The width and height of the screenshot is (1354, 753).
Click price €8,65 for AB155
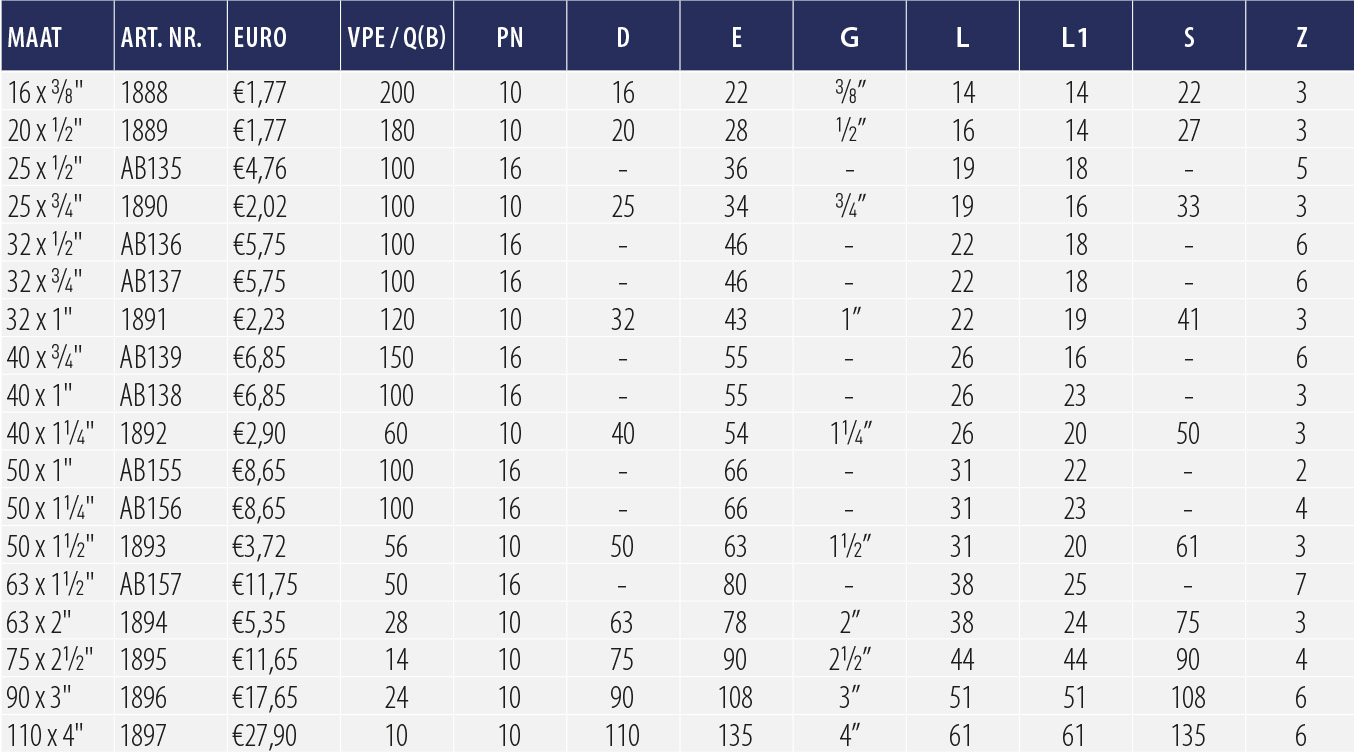(259, 472)
